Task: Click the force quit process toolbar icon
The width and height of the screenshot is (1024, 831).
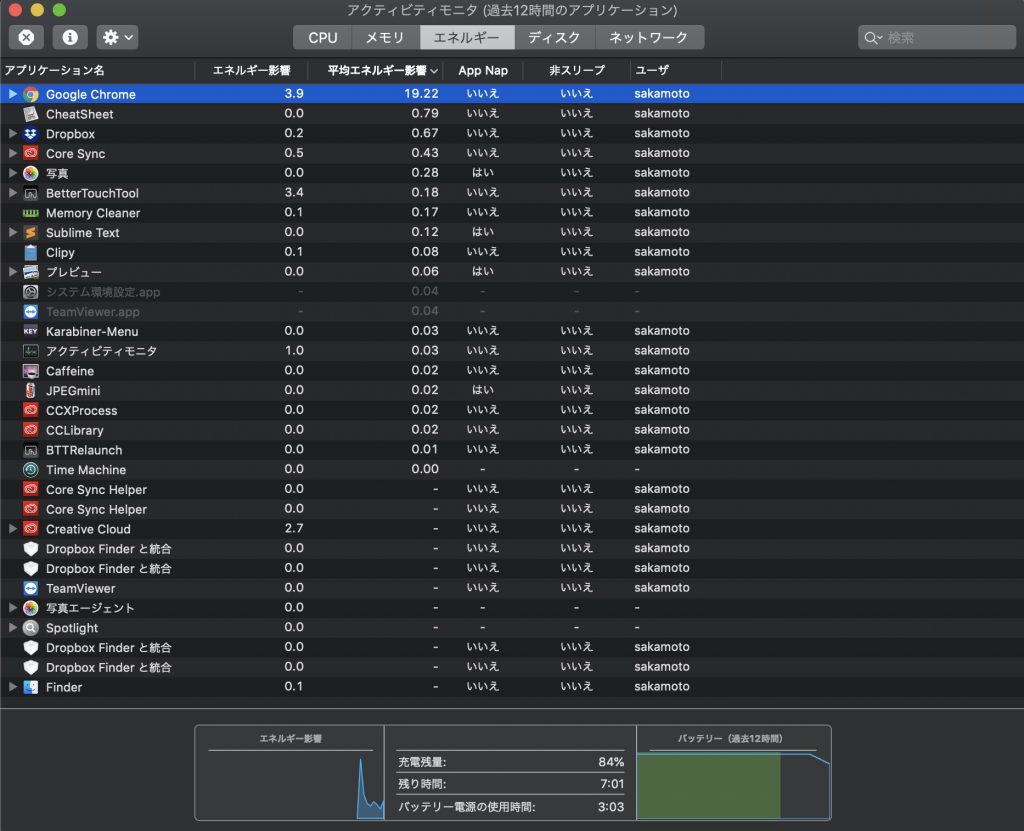Action: pos(26,37)
